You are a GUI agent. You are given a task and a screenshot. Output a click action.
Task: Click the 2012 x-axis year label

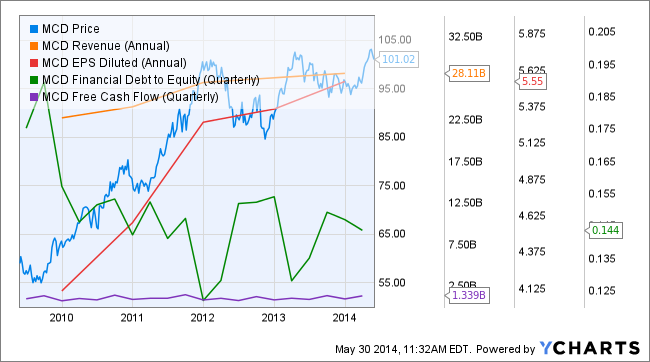pos(203,318)
